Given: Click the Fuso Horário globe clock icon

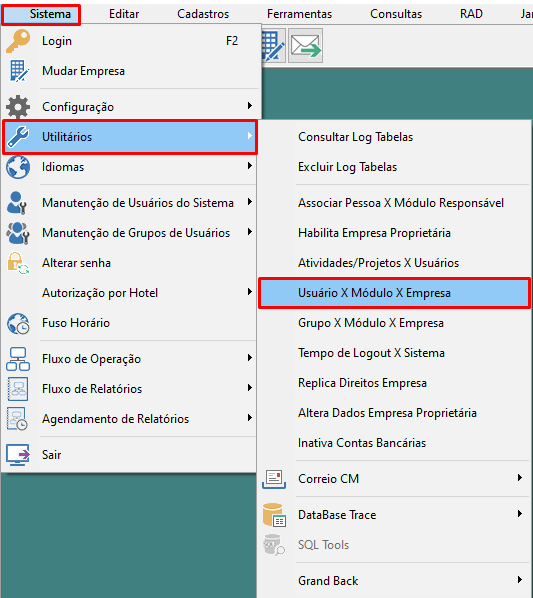Looking at the screenshot, I should (18, 323).
